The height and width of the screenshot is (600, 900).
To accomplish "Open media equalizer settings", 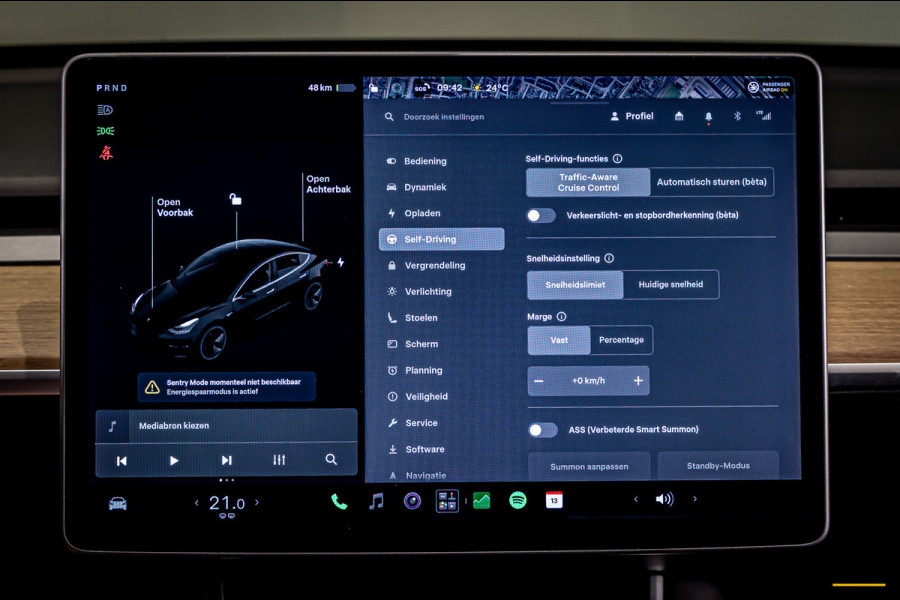I will pos(279,460).
